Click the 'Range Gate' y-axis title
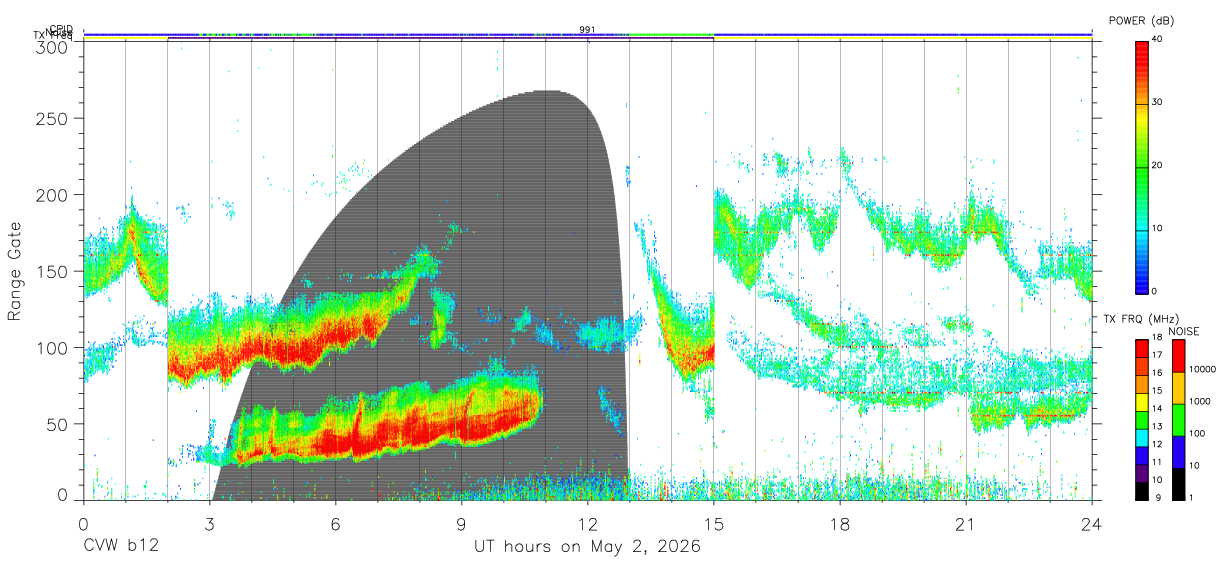The width and height of the screenshot is (1228, 567). pos(15,272)
